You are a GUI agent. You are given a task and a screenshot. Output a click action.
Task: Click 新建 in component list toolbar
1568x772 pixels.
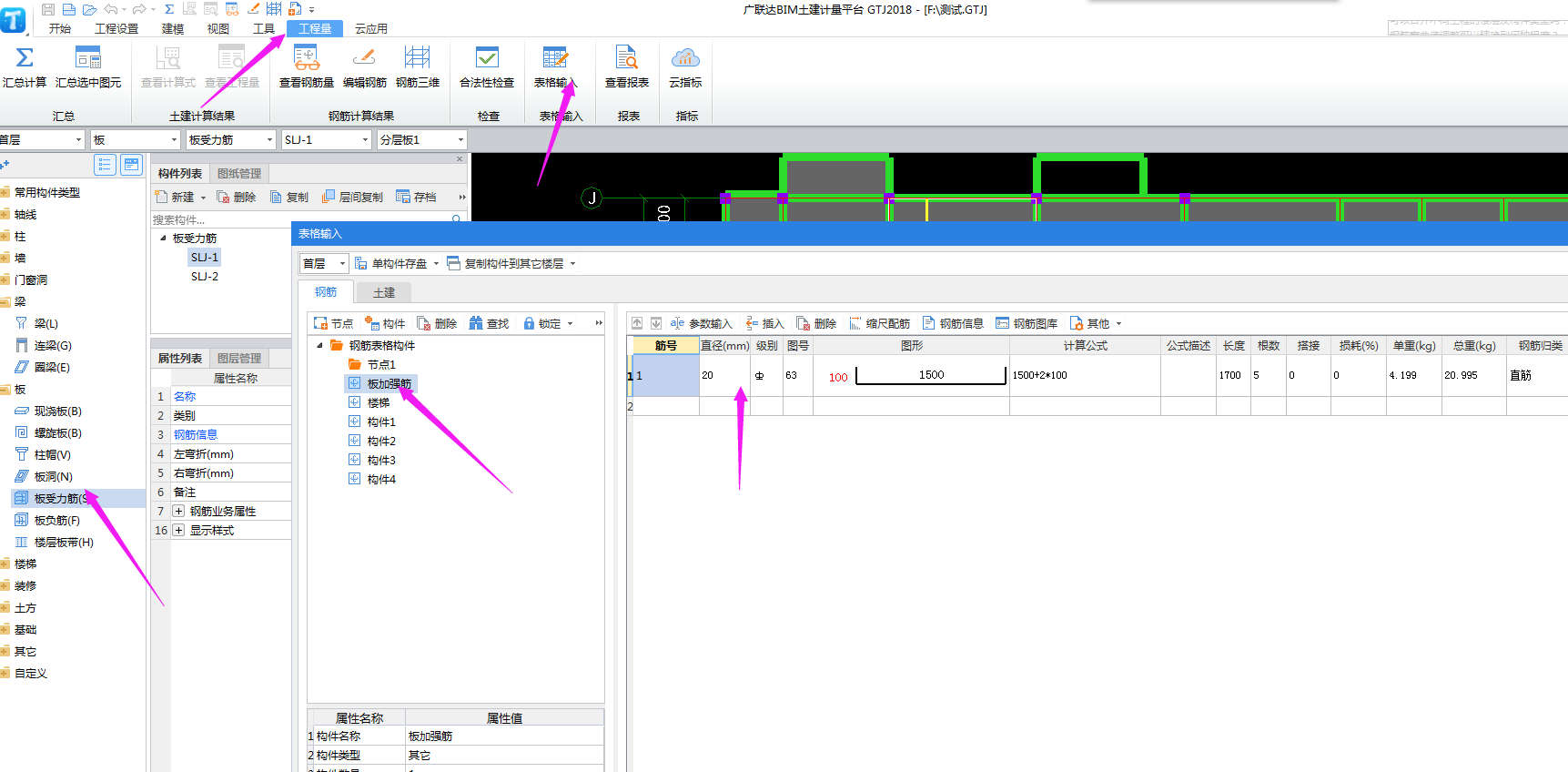click(x=176, y=197)
